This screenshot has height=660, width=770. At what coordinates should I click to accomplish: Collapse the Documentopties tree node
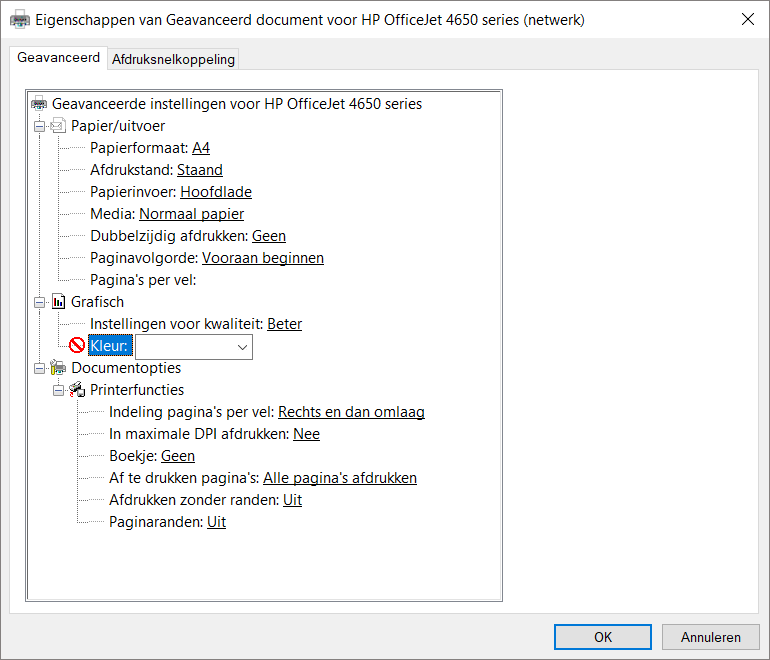point(40,368)
